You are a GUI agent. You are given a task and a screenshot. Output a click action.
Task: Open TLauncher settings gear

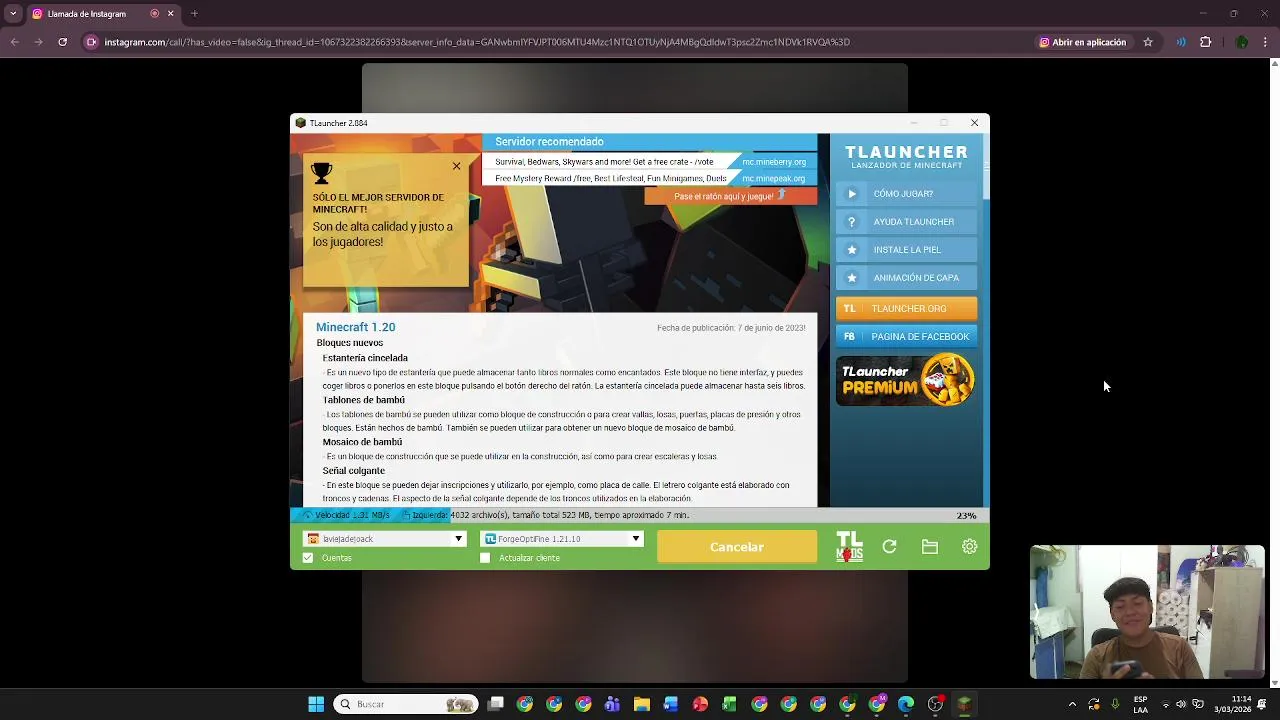tap(969, 547)
